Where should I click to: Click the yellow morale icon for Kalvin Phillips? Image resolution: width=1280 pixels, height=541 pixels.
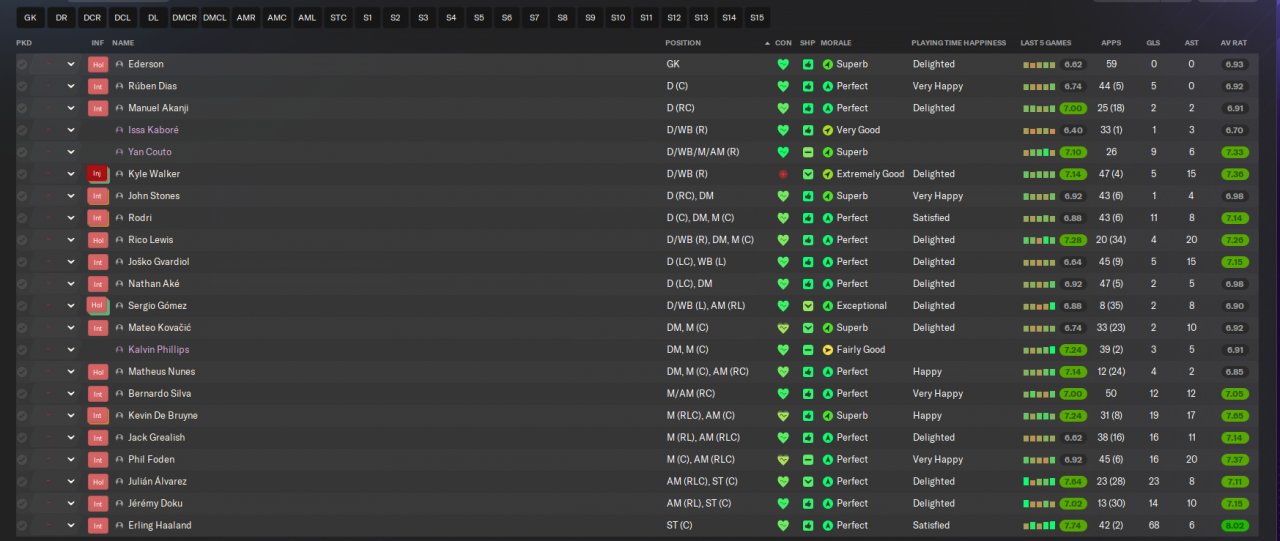point(828,350)
